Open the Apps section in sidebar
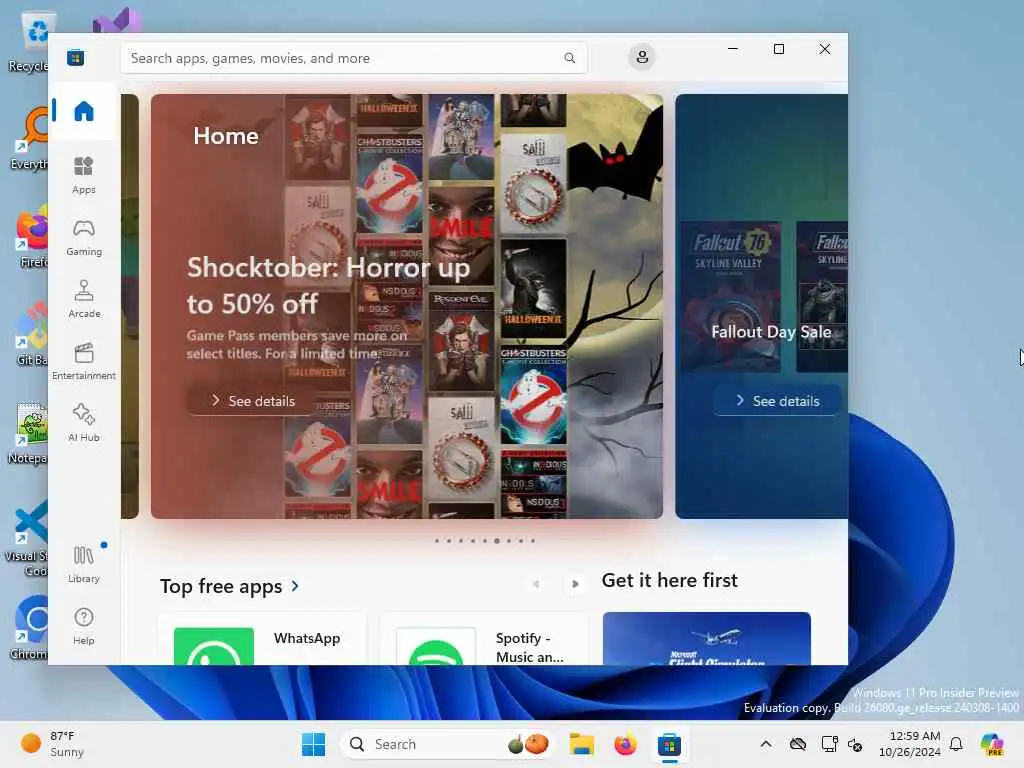 [84, 175]
